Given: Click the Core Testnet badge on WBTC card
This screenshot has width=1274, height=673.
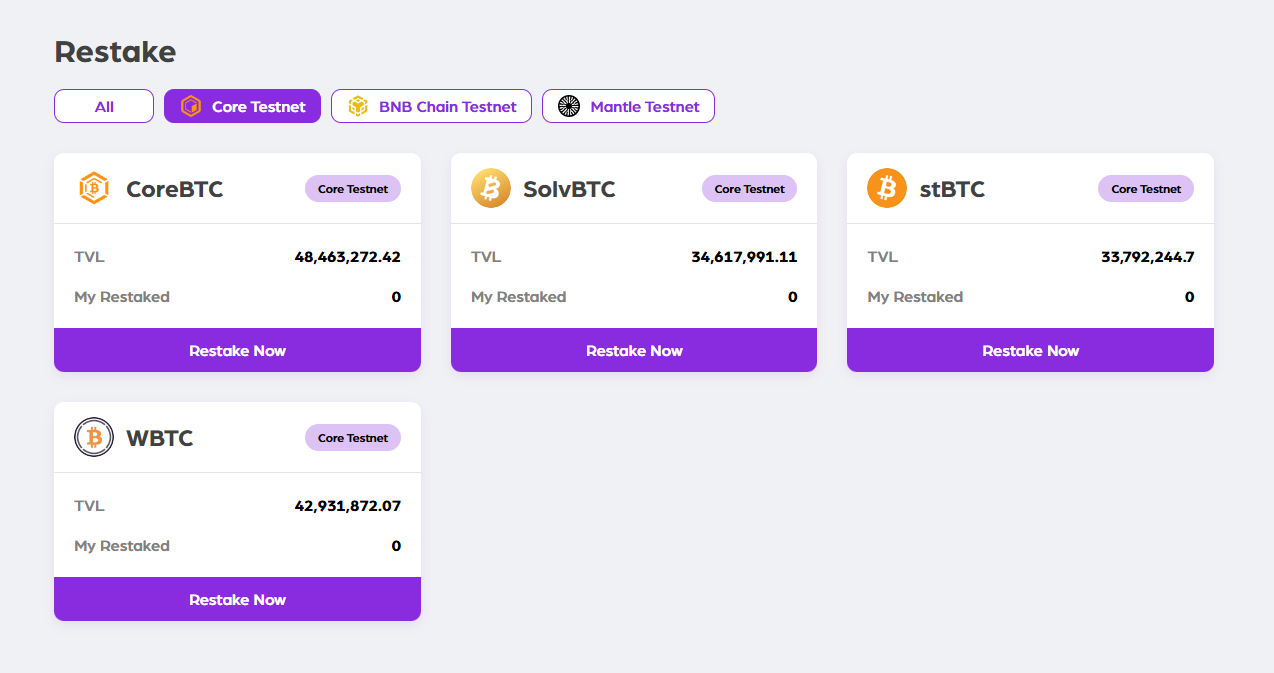Looking at the screenshot, I should coord(352,437).
